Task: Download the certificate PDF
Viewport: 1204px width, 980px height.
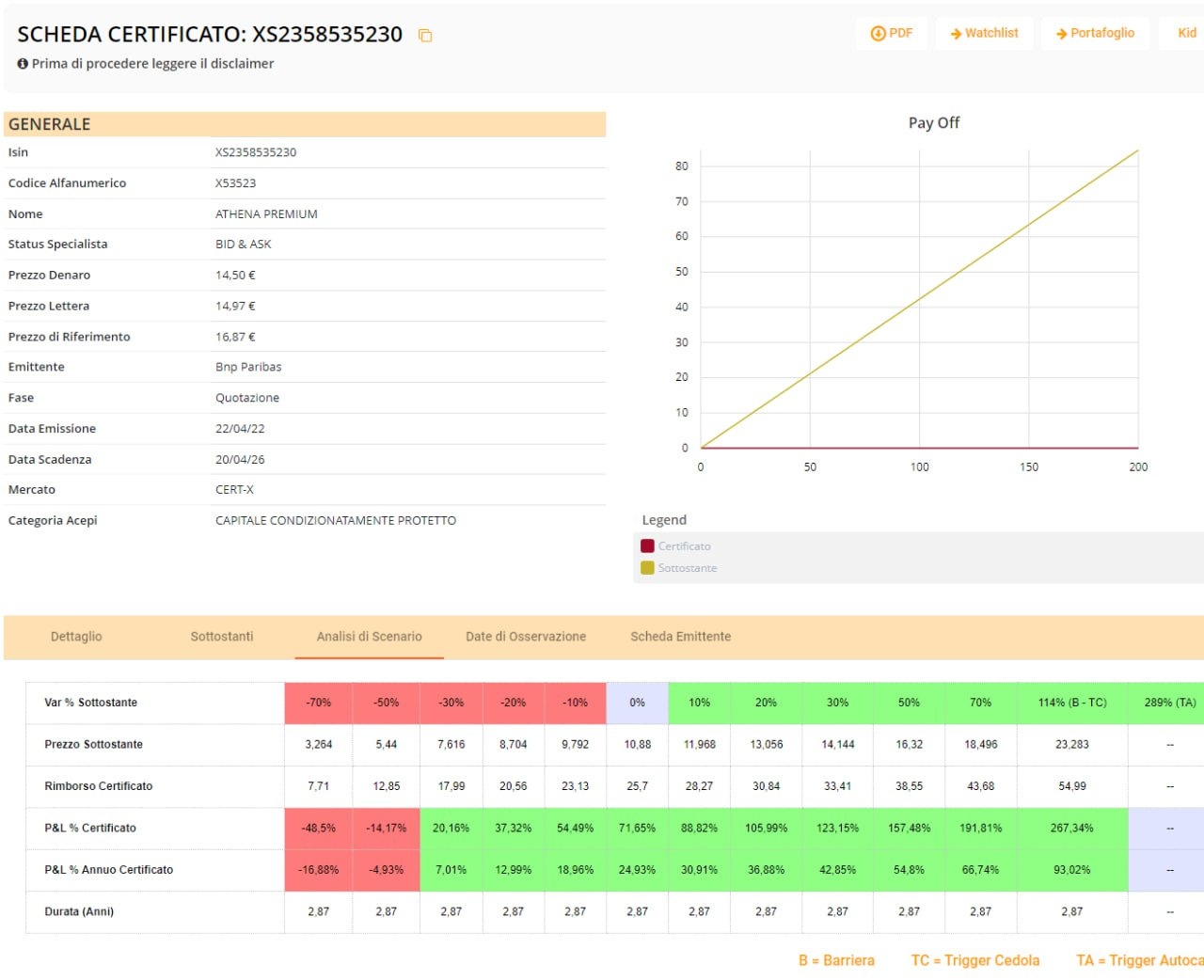Action: [x=892, y=33]
